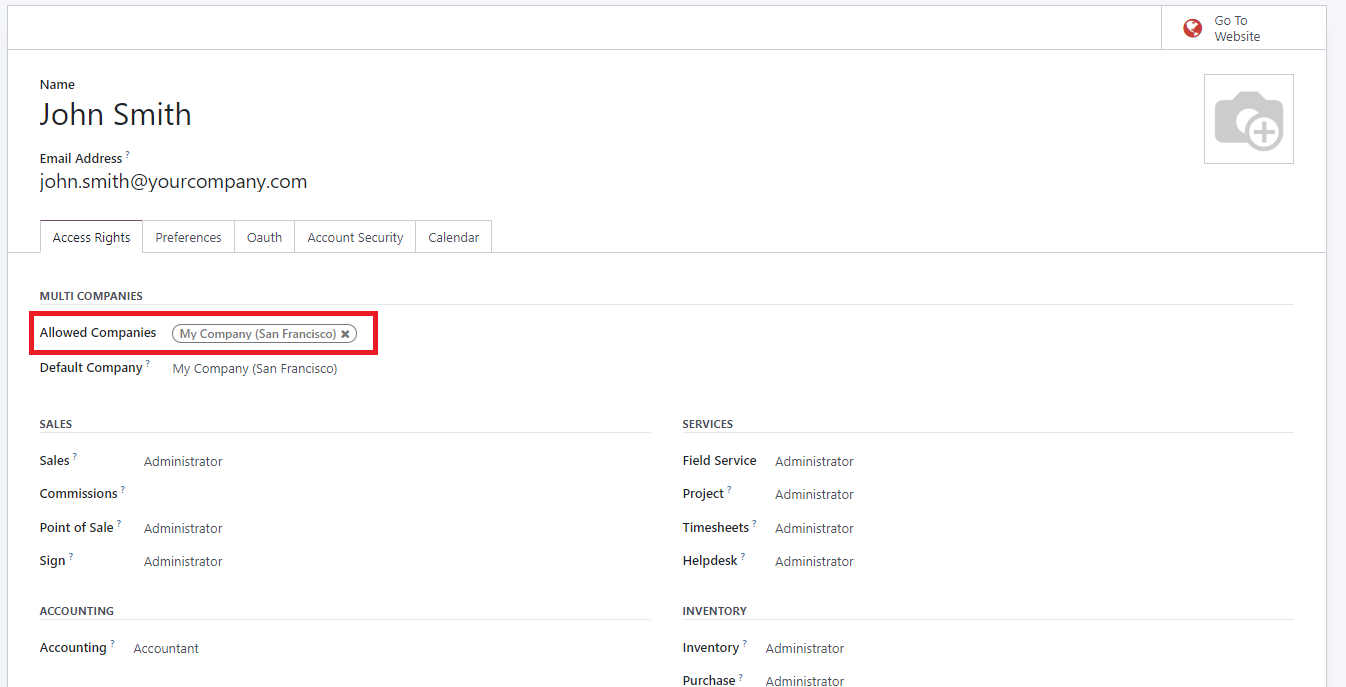Click the Default Company help icon
This screenshot has width=1346, height=687.
pos(149,361)
